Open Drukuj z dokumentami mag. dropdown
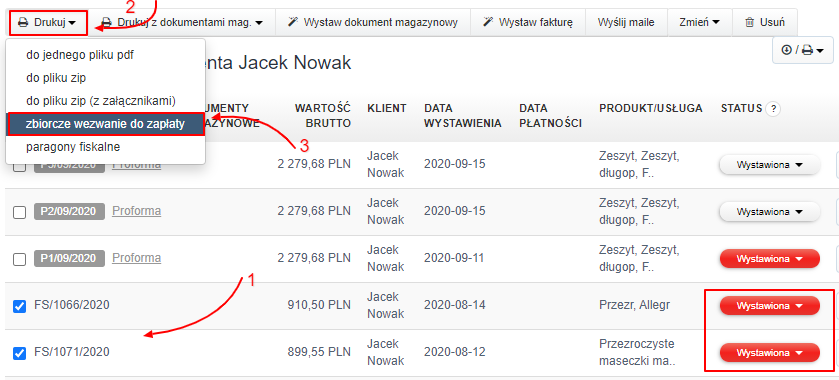 183,22
